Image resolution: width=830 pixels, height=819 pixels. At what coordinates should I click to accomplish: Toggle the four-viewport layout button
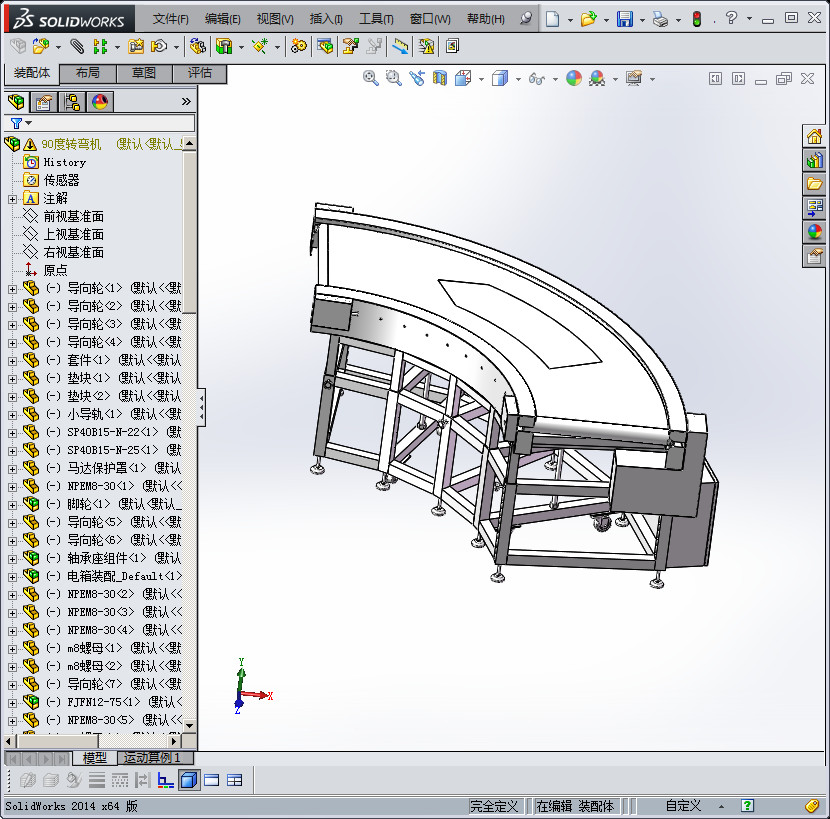pos(234,780)
